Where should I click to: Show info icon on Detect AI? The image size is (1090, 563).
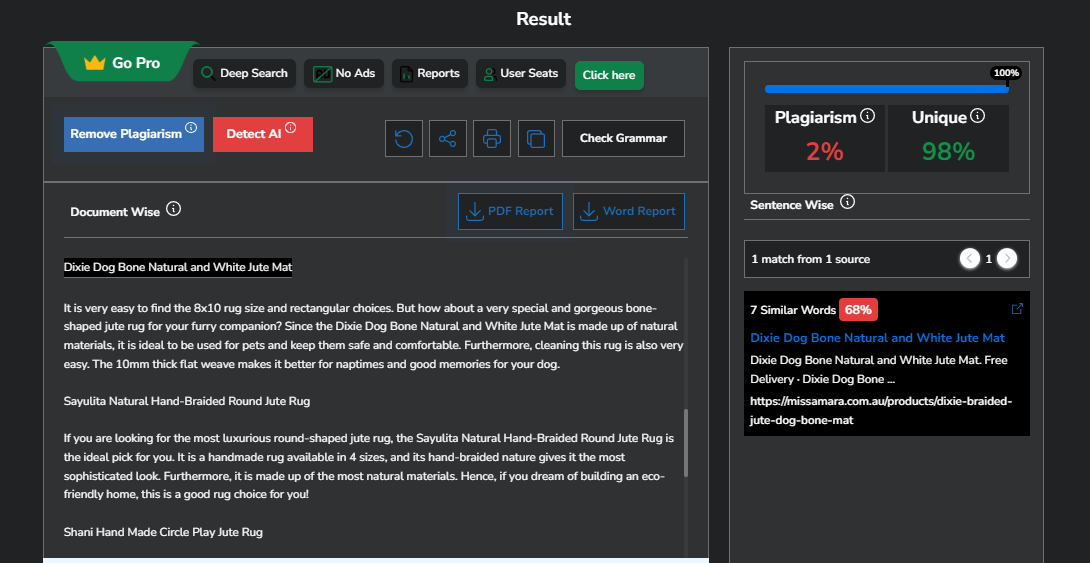(x=291, y=128)
